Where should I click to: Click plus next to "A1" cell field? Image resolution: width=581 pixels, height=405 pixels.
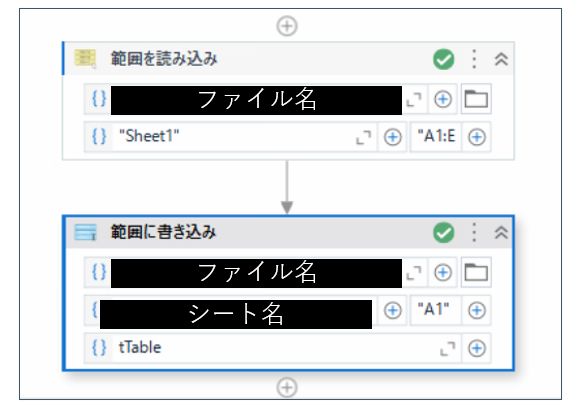(x=477, y=311)
